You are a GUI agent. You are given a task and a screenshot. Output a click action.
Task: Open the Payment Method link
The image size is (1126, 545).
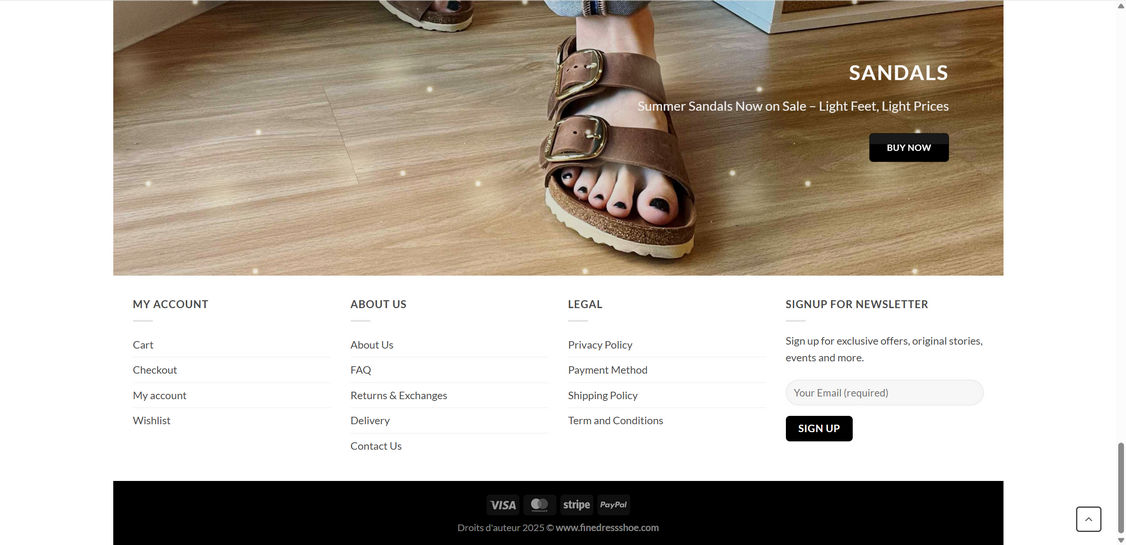tap(608, 370)
